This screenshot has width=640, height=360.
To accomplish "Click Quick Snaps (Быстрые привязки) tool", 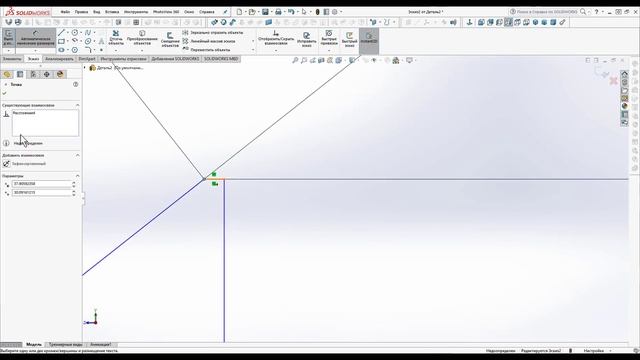I will pos(329,38).
